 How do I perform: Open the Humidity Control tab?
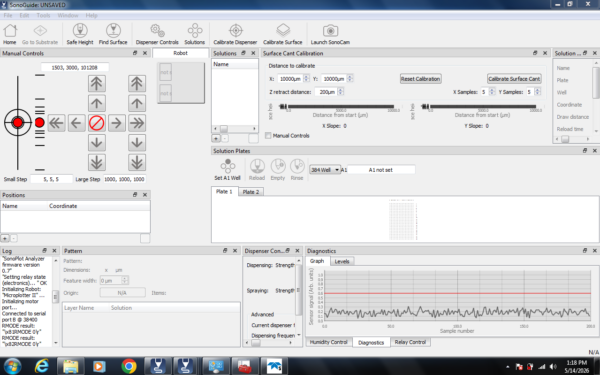click(x=329, y=342)
